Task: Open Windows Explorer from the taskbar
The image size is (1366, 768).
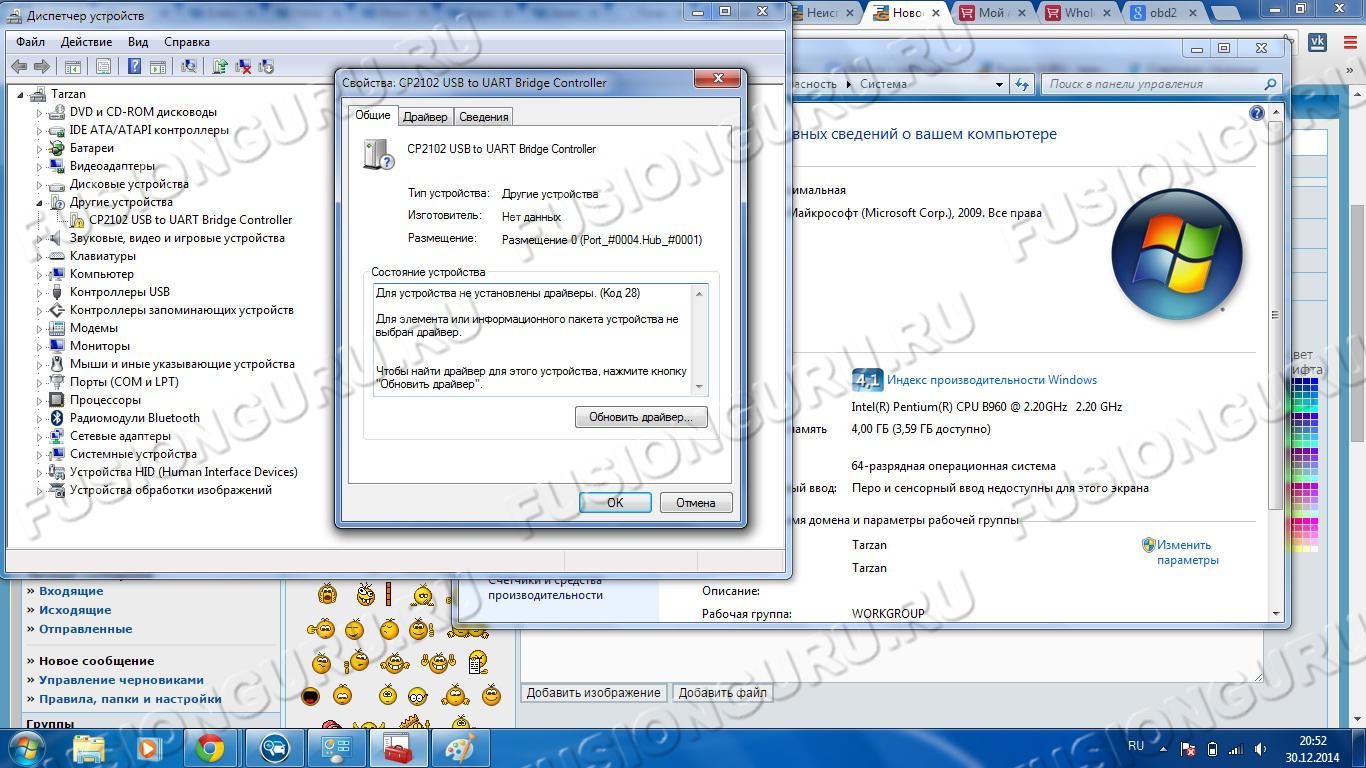Action: point(89,748)
